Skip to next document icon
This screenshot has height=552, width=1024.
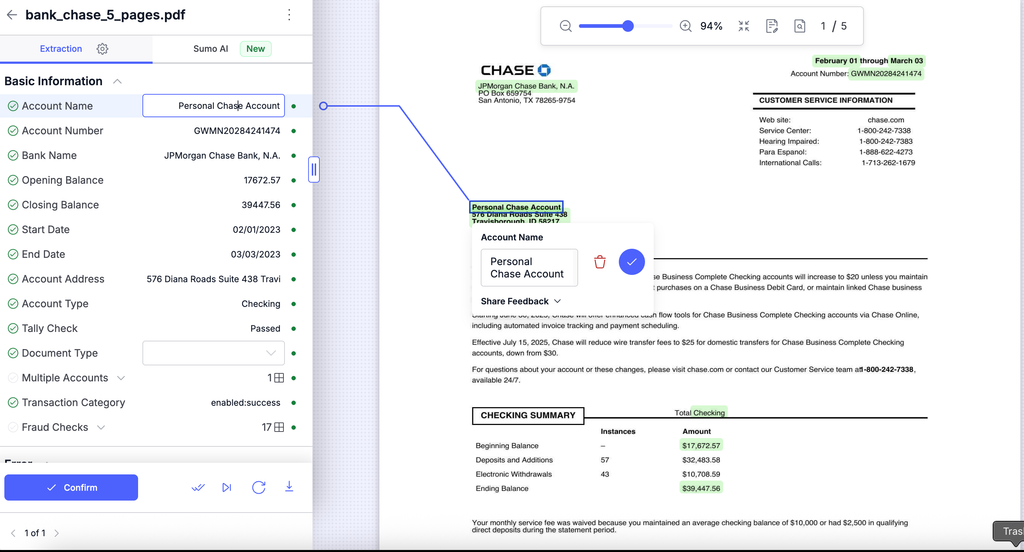pos(227,487)
